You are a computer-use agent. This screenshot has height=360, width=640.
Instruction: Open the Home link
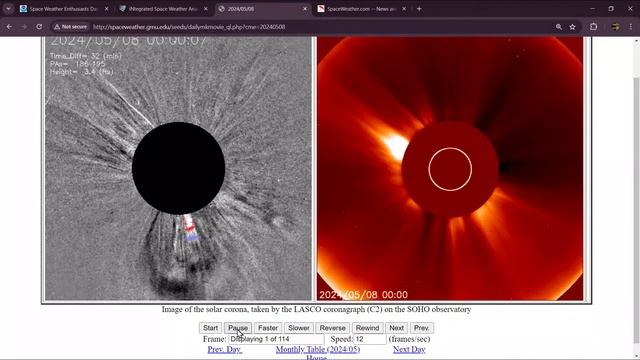[316, 358]
